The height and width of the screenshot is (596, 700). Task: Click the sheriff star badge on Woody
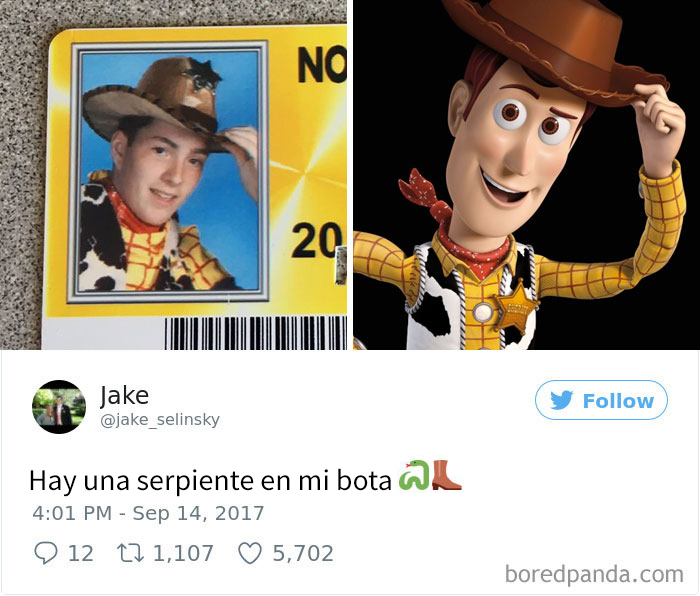click(518, 307)
